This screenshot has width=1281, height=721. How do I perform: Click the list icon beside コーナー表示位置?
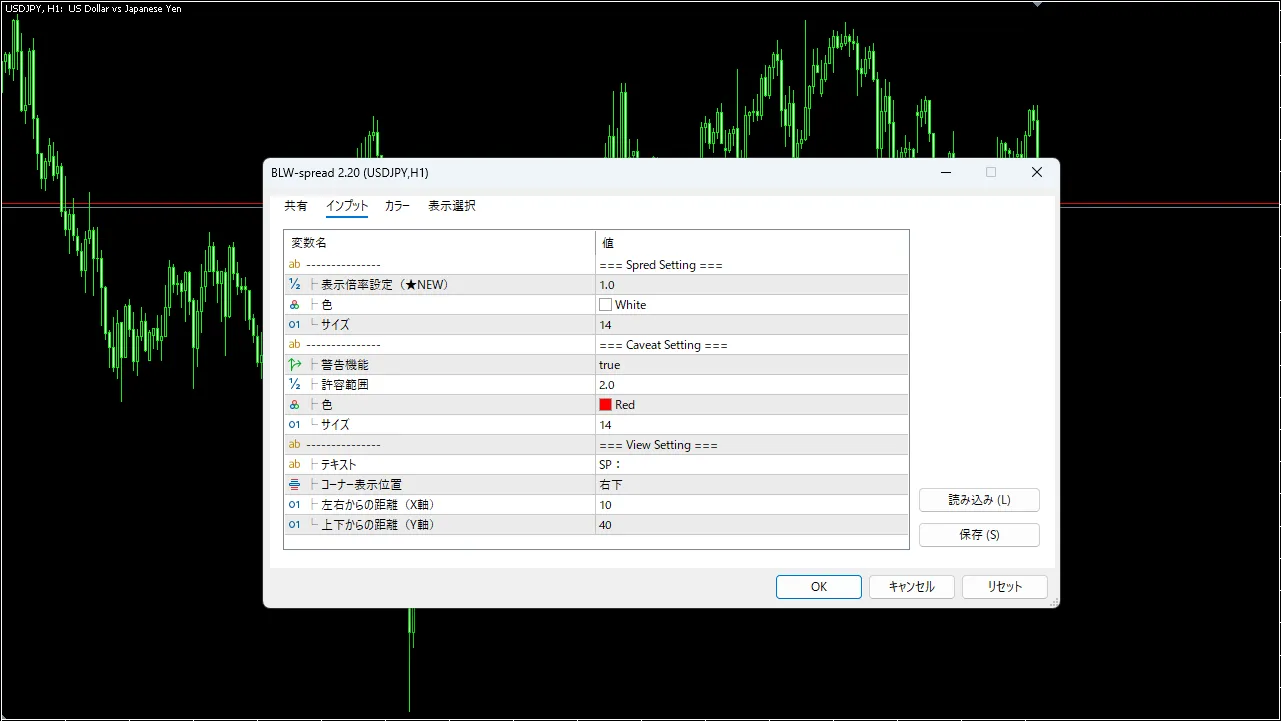click(294, 485)
